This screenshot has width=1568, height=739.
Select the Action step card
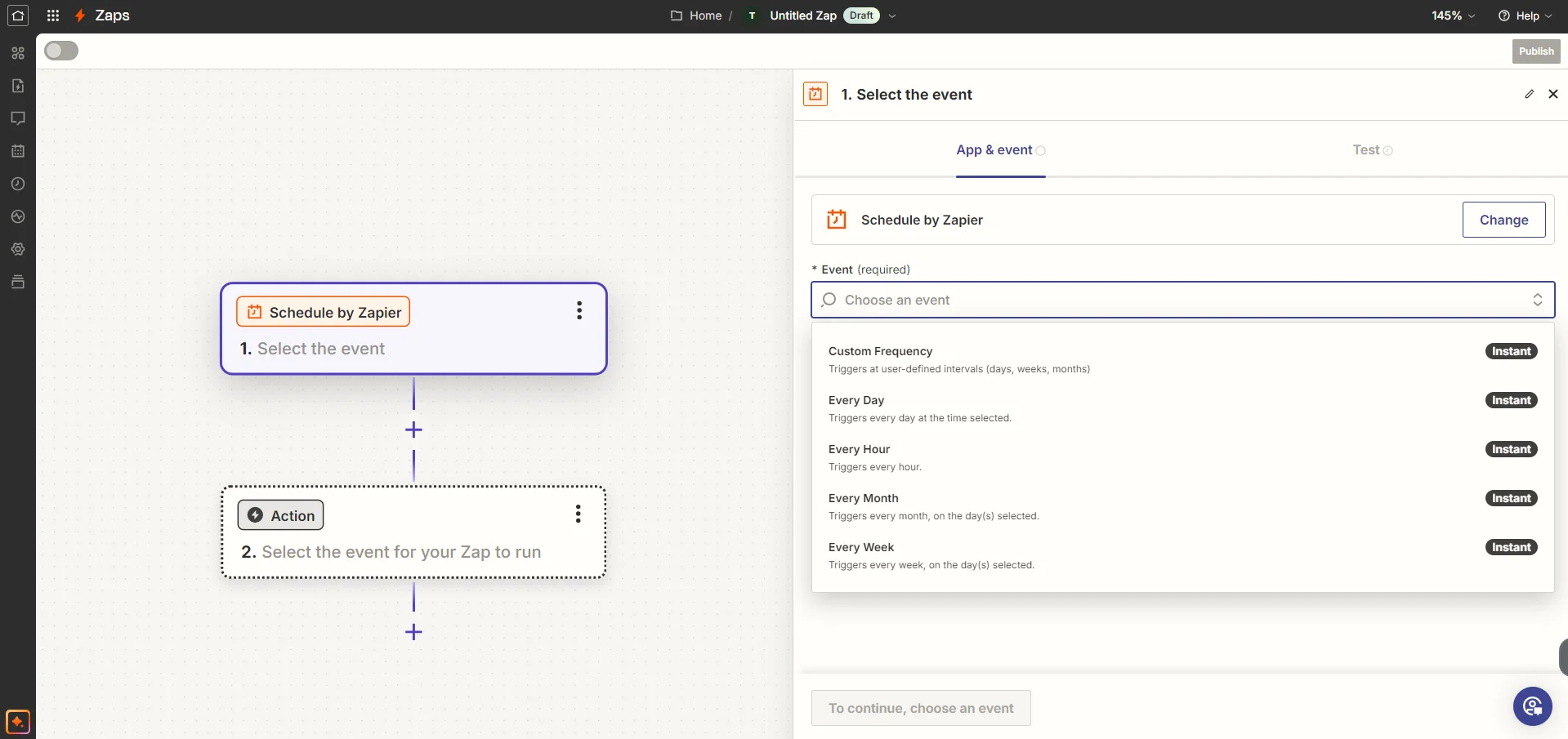point(413,532)
